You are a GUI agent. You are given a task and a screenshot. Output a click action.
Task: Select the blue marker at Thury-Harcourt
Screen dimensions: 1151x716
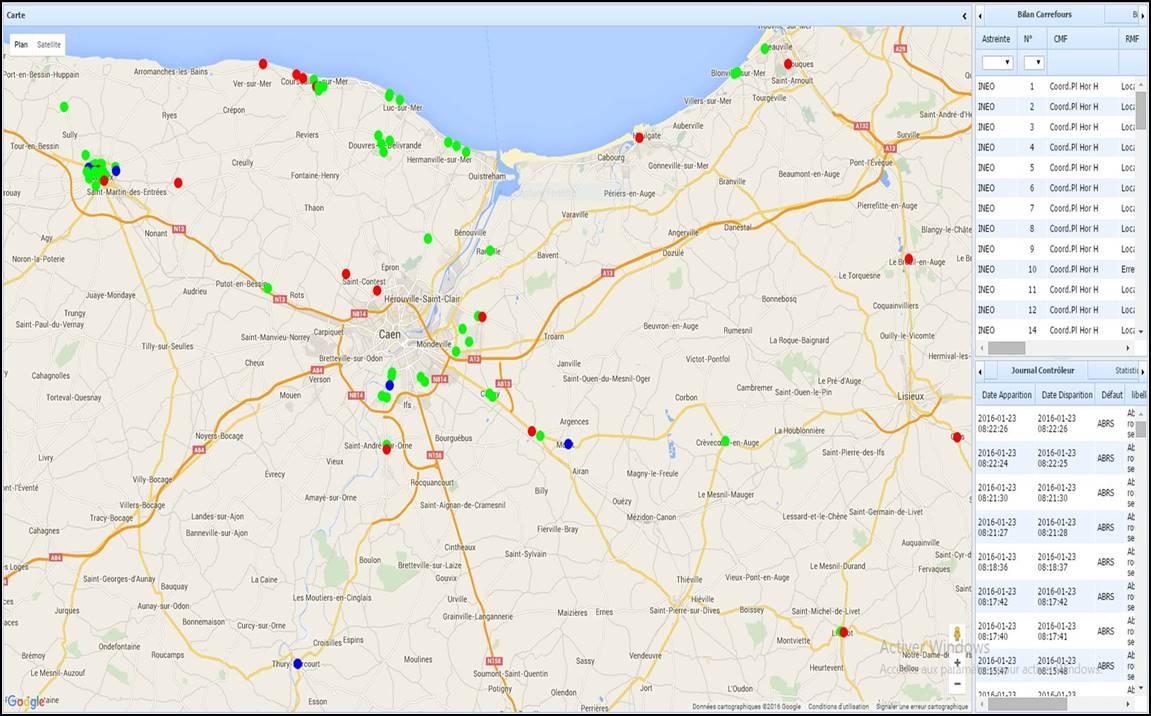click(x=297, y=663)
